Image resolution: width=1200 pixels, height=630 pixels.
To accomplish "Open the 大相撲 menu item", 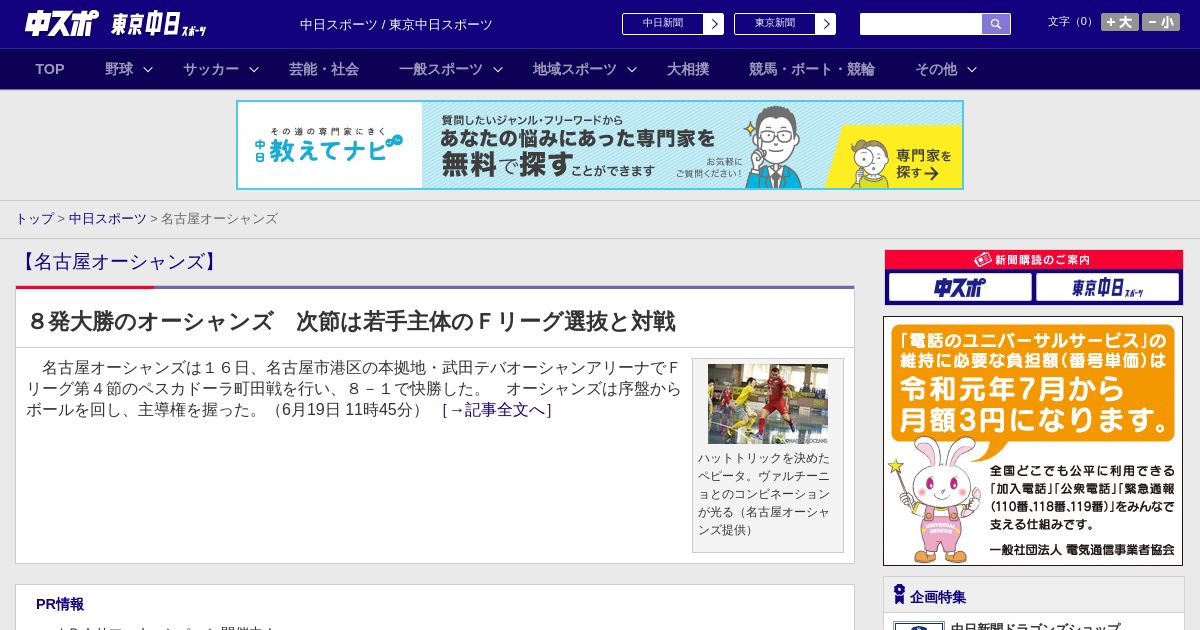I will point(688,69).
